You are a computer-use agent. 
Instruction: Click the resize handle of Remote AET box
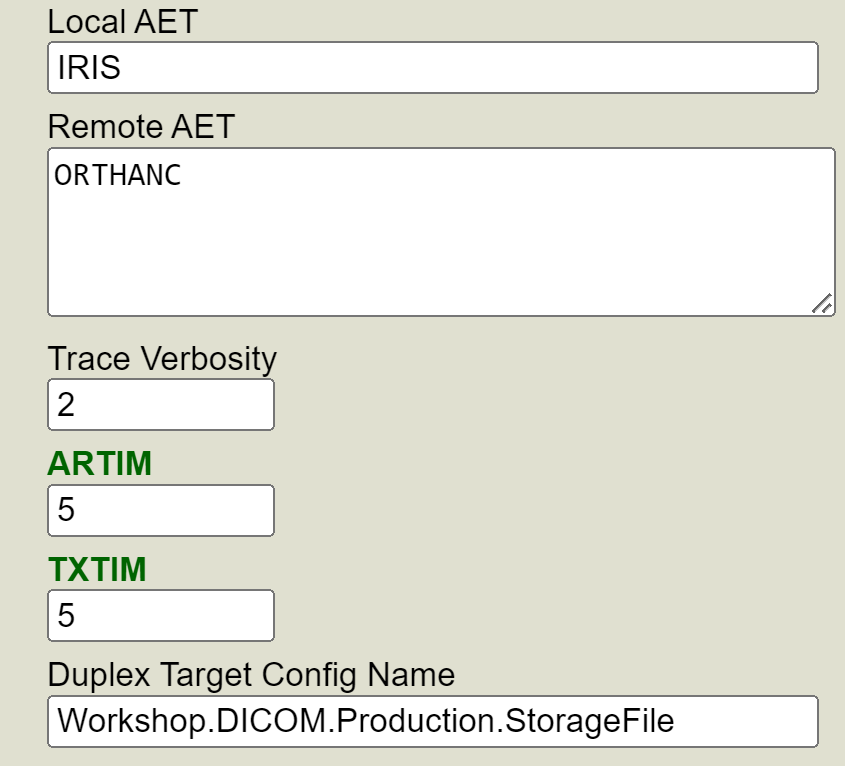822,304
